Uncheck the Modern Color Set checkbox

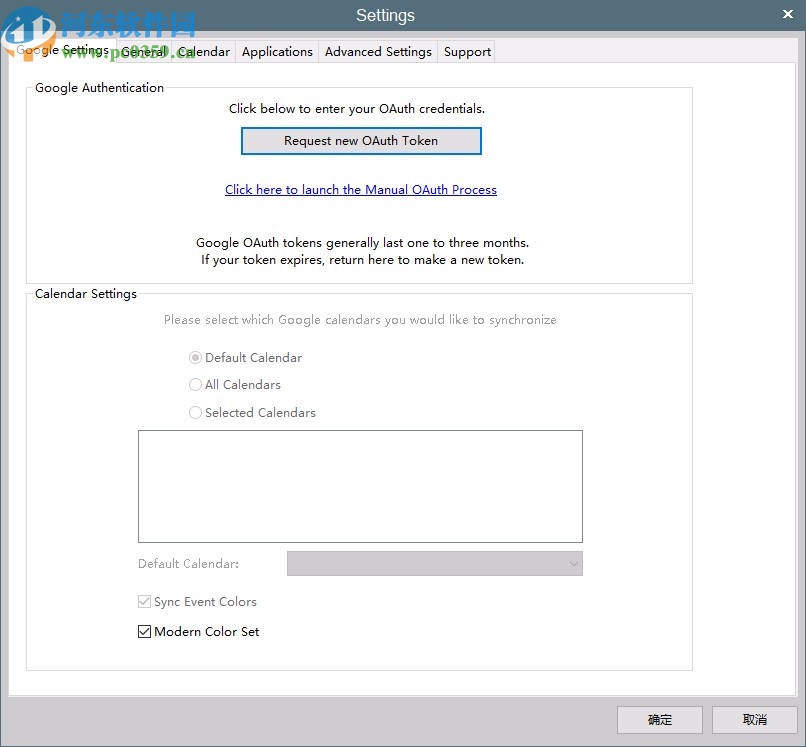(144, 631)
